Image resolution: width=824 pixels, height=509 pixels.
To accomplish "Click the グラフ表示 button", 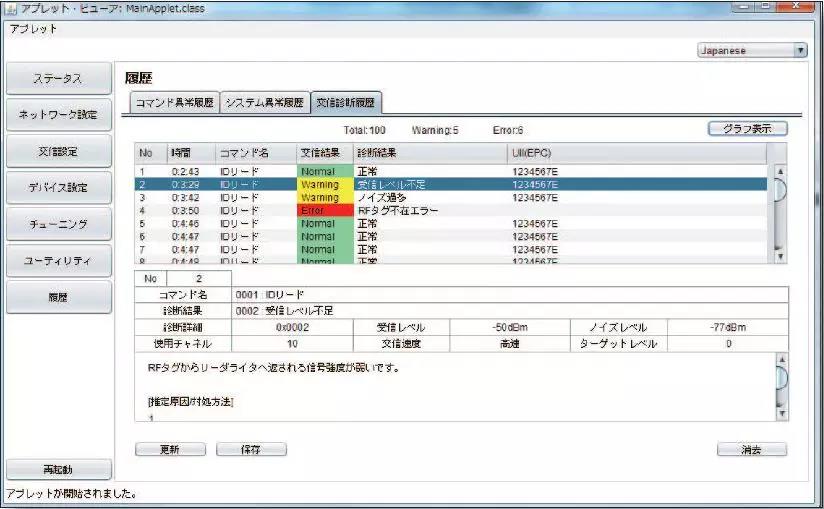I will (x=747, y=129).
